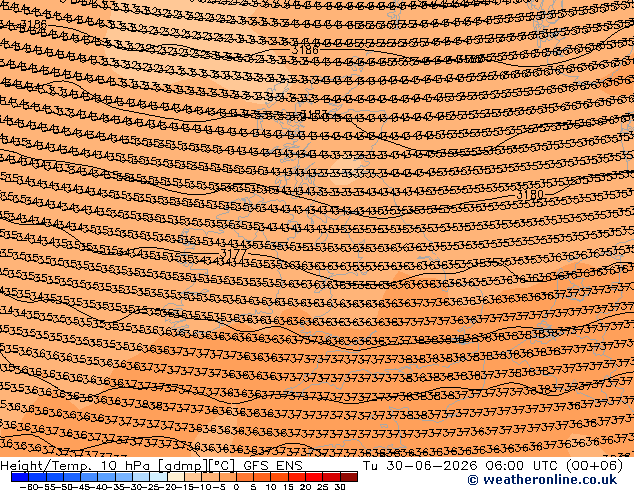The height and width of the screenshot is (490, 634).
Task: Pick the darkest blue legend swatch
Action: (20, 477)
